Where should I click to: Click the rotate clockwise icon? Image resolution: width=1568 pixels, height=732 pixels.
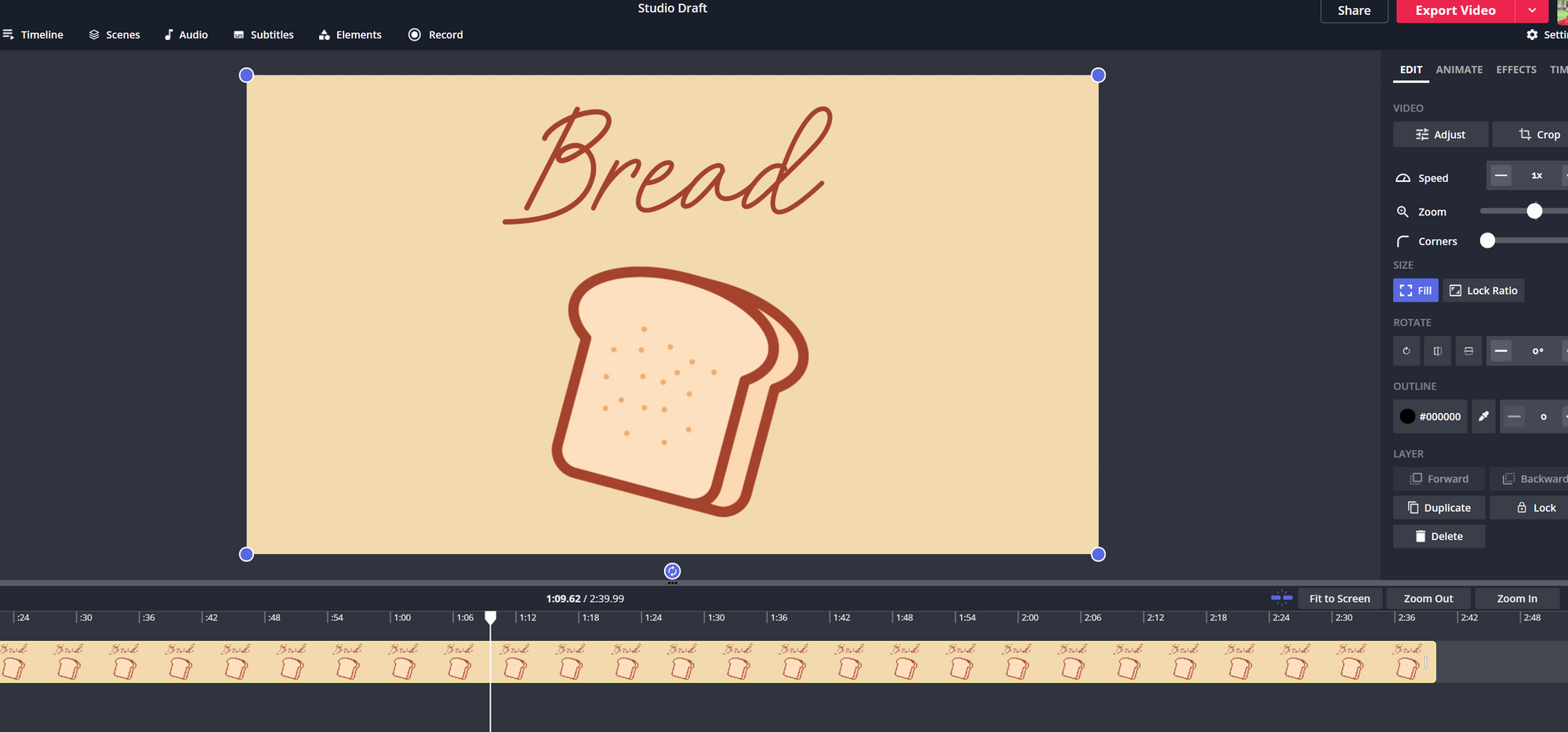[1406, 351]
